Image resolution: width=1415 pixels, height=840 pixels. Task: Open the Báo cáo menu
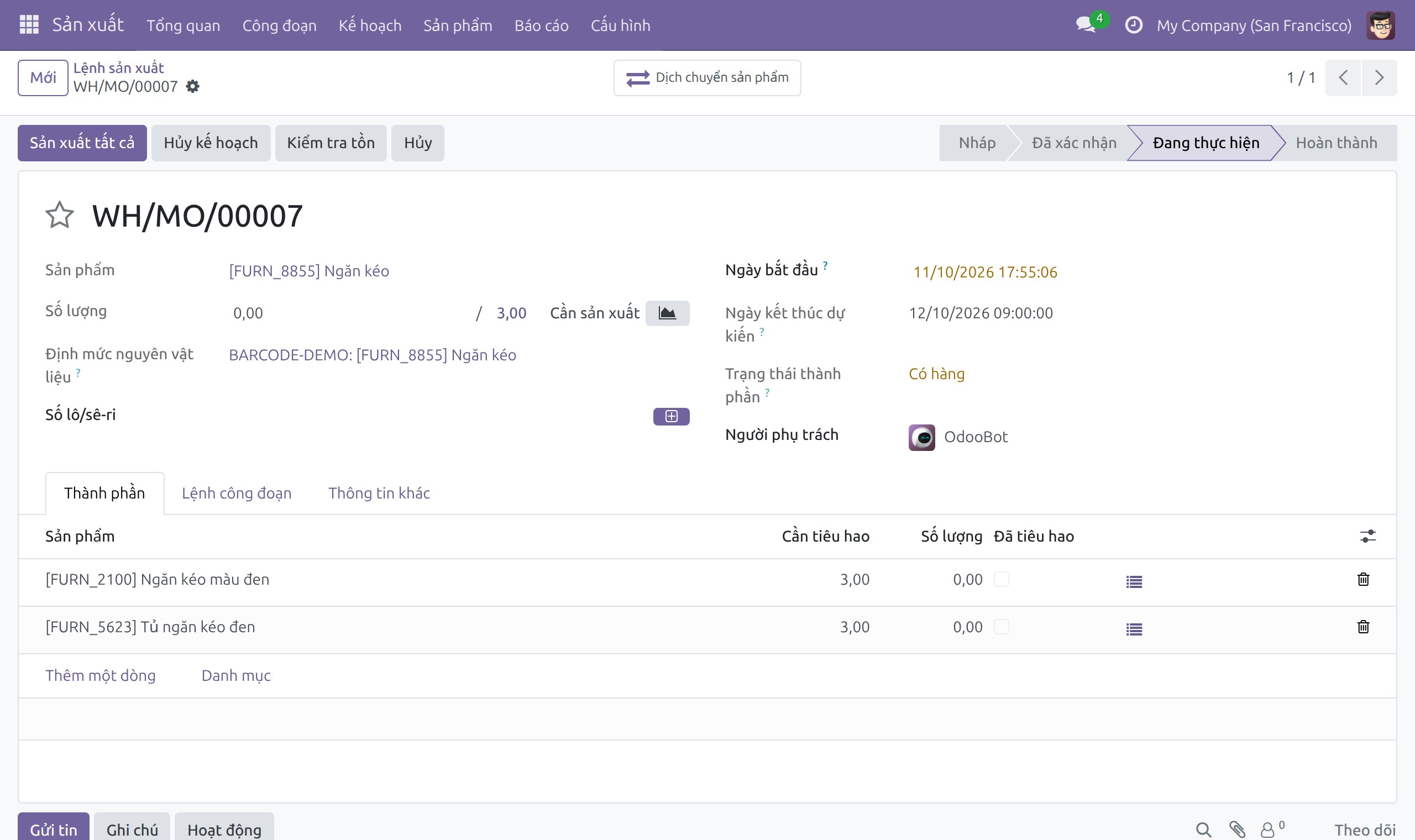click(541, 25)
